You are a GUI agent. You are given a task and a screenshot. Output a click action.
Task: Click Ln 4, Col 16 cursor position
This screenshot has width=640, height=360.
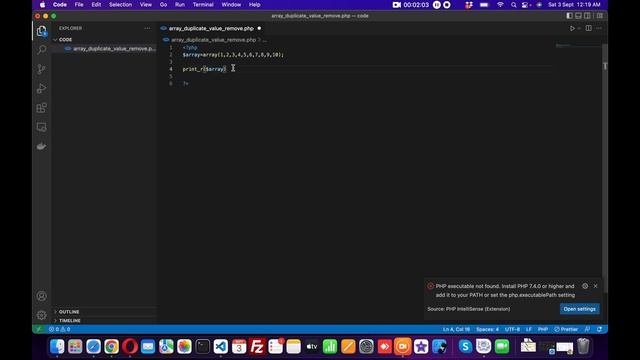(x=456, y=329)
